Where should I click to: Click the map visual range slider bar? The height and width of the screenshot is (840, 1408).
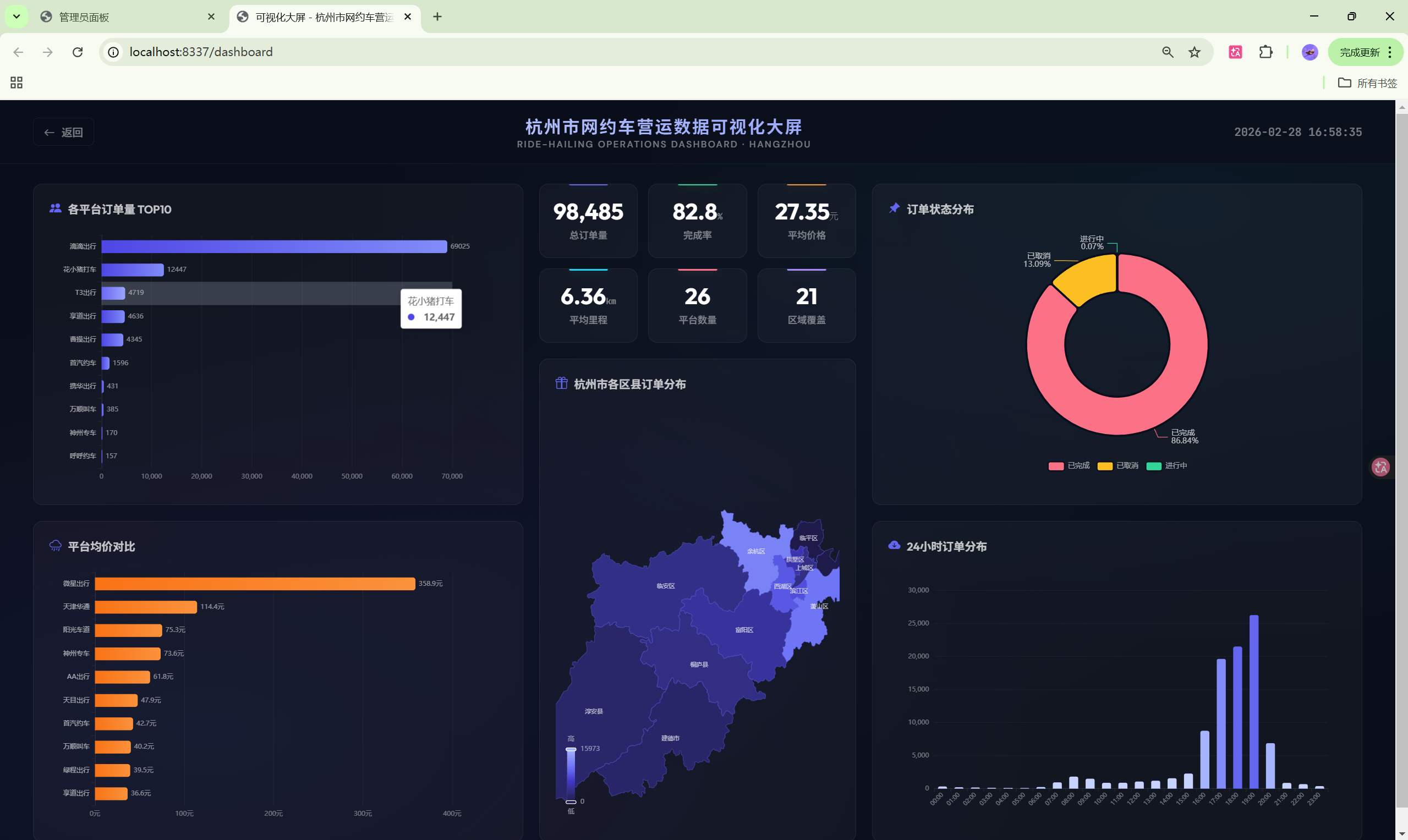point(571,776)
